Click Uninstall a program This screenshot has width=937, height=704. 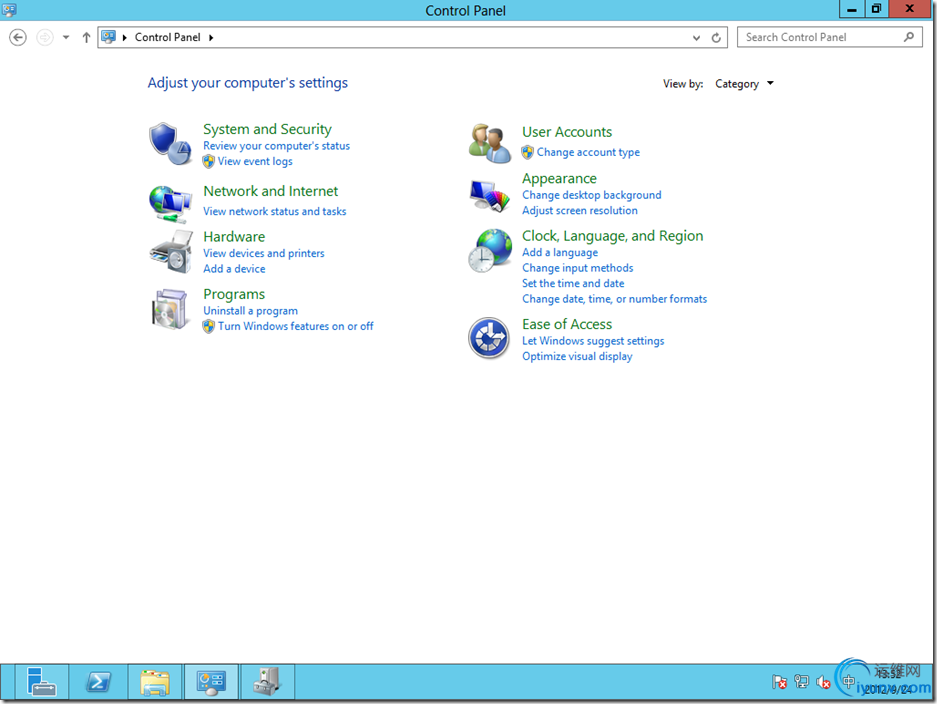250,311
